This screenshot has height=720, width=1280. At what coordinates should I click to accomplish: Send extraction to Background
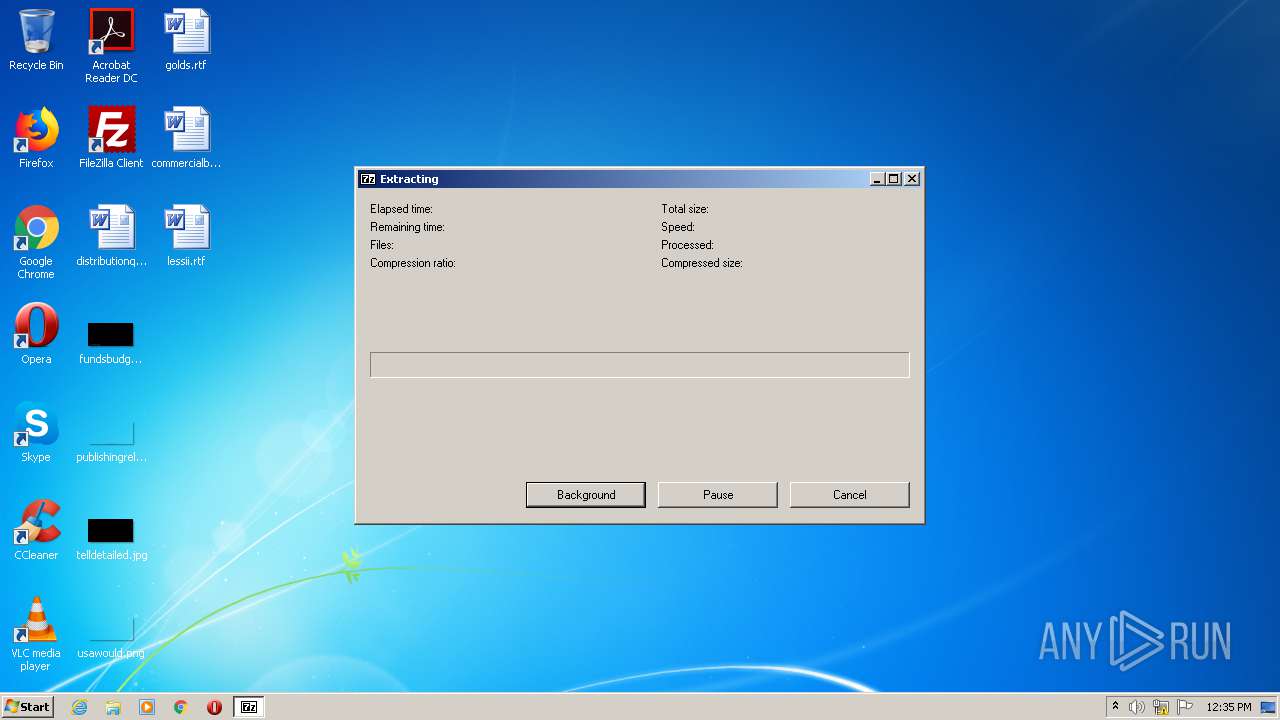pos(586,495)
